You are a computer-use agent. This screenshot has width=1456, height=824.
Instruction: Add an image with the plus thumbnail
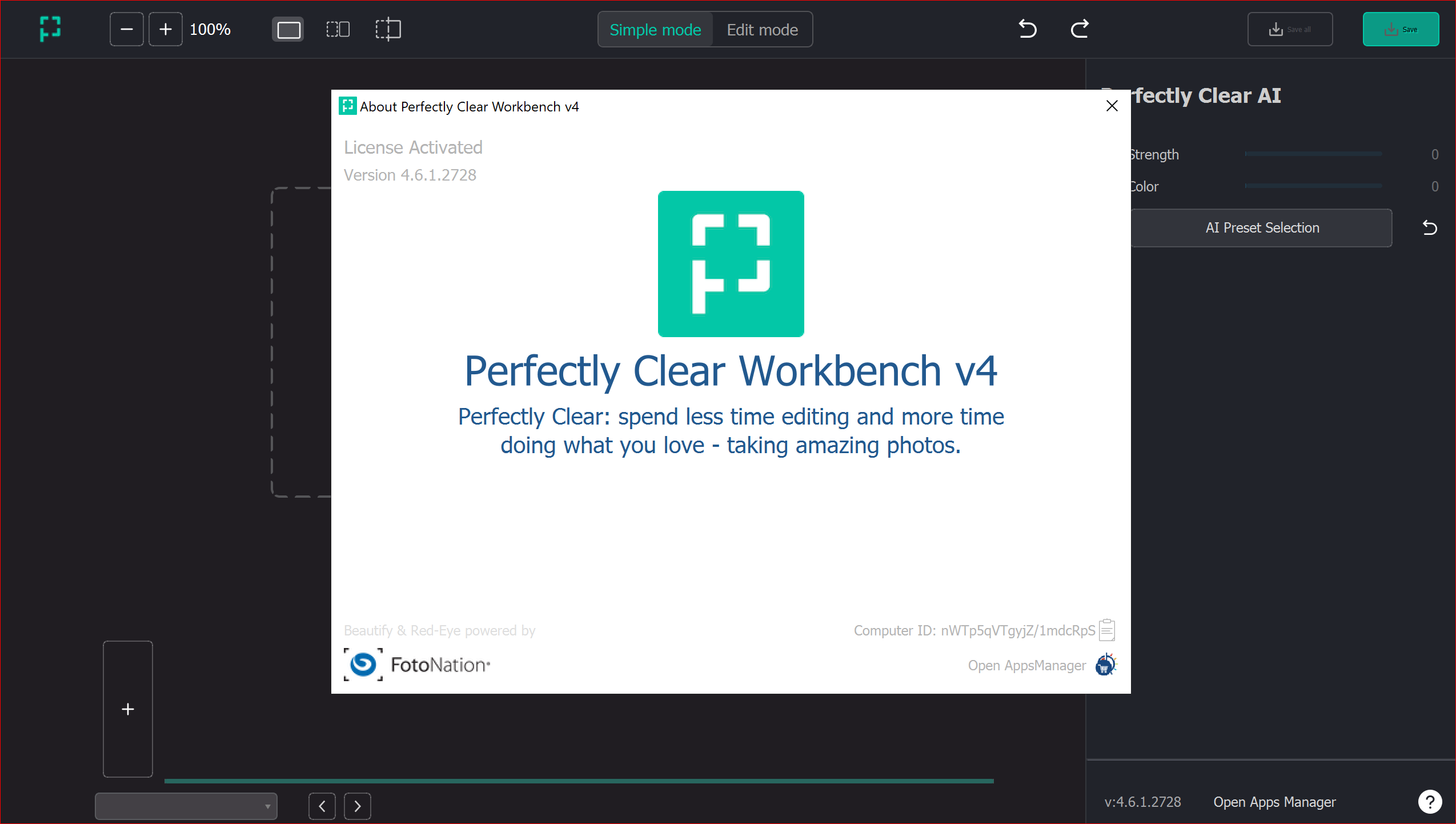pos(128,709)
